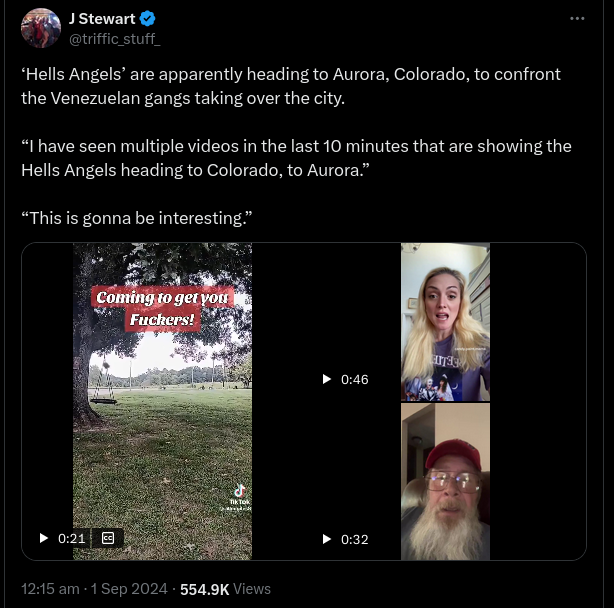Click the tweet's first paragraph about Hells Angels
The height and width of the screenshot is (608, 614).
click(291, 86)
